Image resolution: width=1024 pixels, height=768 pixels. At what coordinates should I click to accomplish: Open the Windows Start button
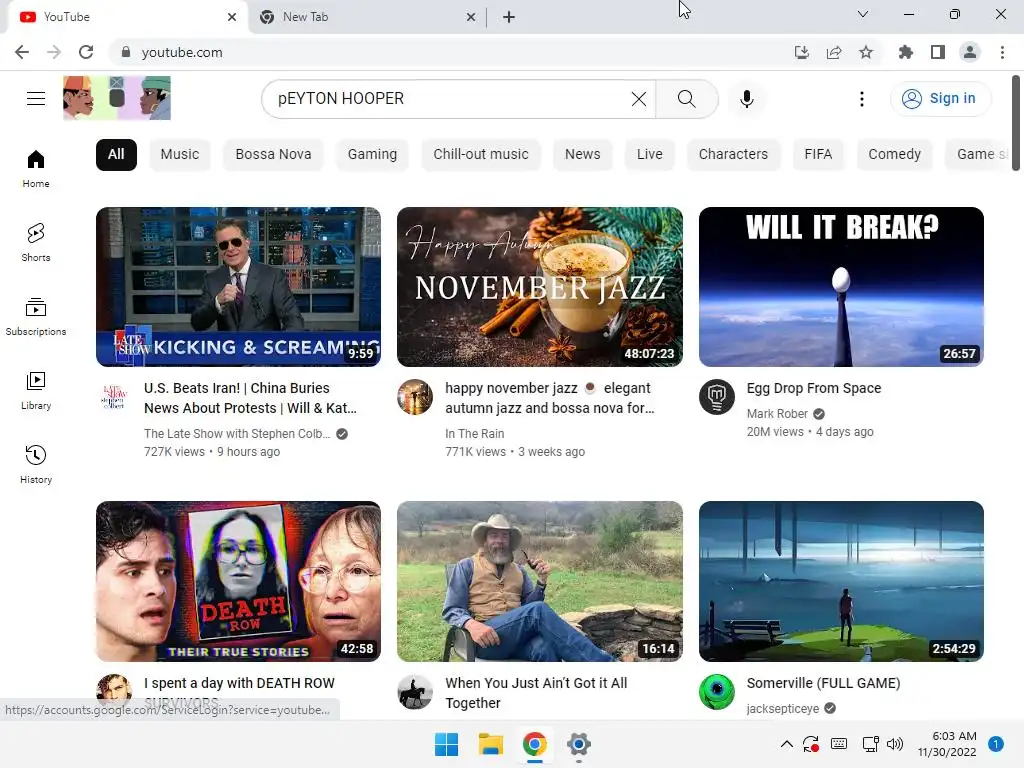447,744
